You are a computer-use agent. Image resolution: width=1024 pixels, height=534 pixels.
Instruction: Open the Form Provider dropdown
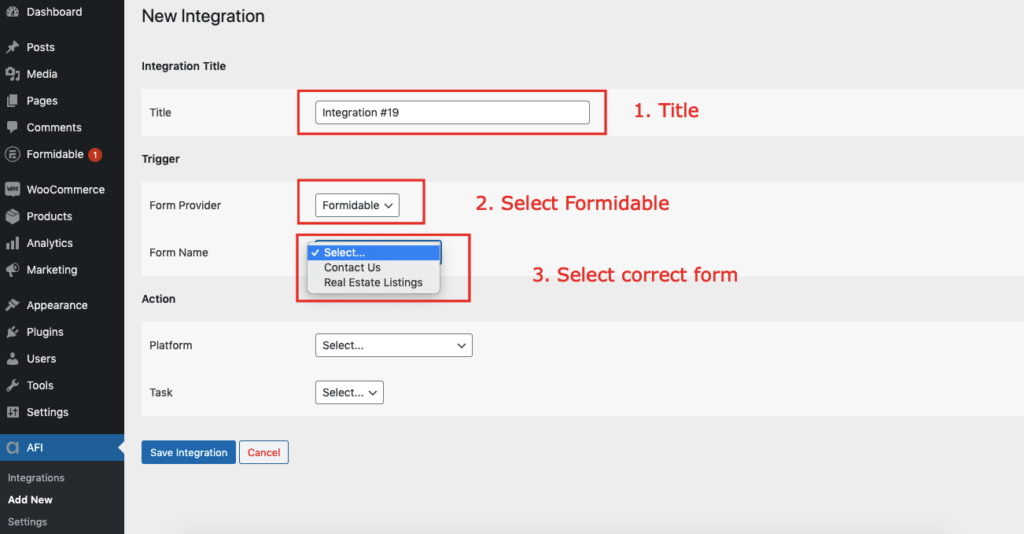click(x=357, y=205)
